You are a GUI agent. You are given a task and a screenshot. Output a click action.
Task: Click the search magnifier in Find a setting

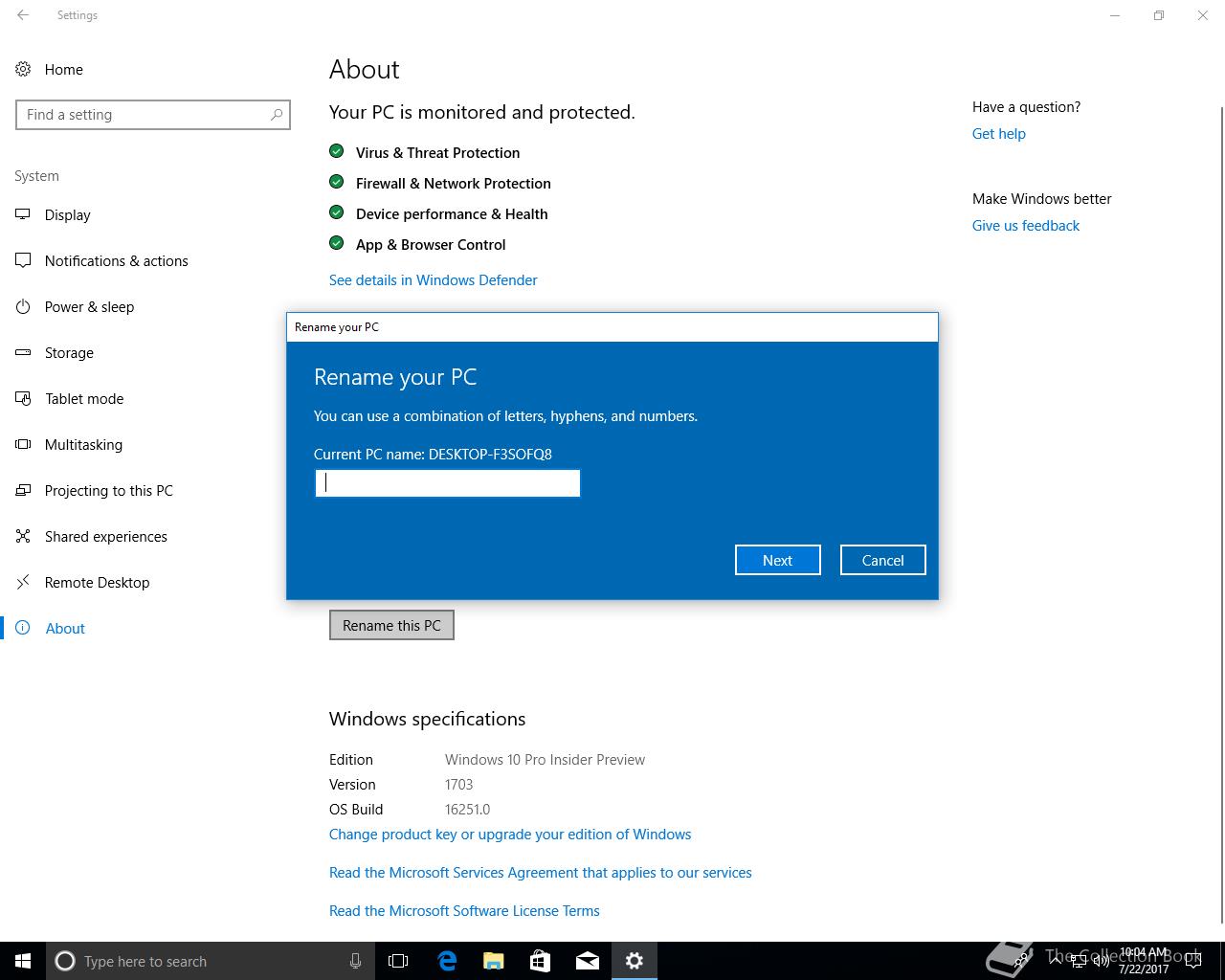pos(277,115)
